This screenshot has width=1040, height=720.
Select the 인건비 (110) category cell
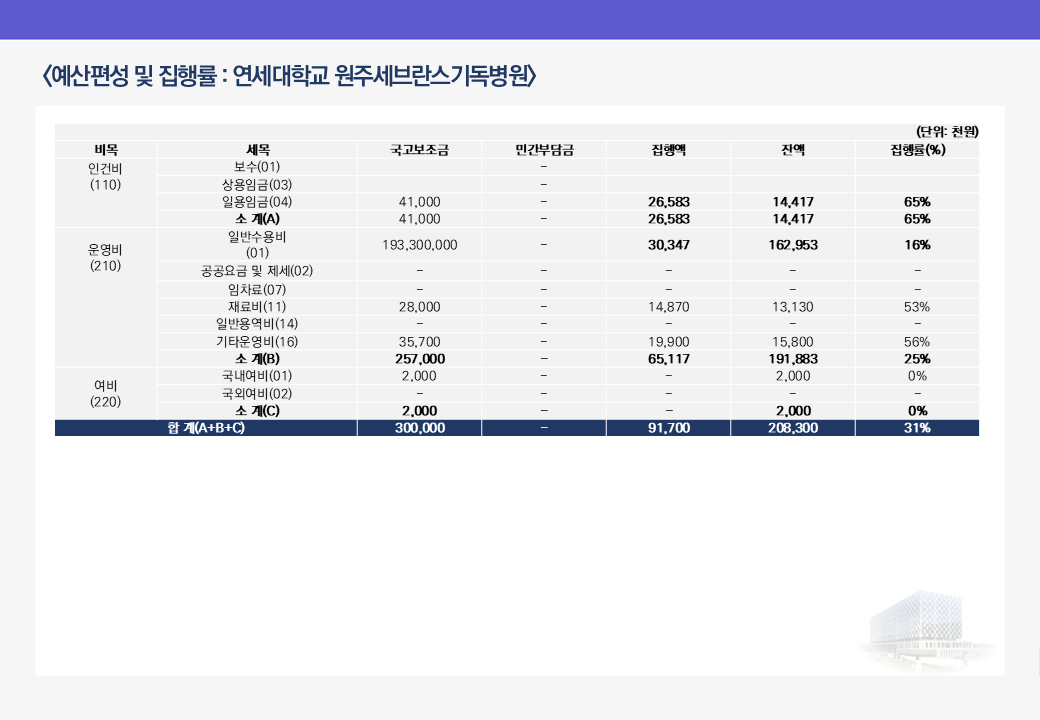106,176
